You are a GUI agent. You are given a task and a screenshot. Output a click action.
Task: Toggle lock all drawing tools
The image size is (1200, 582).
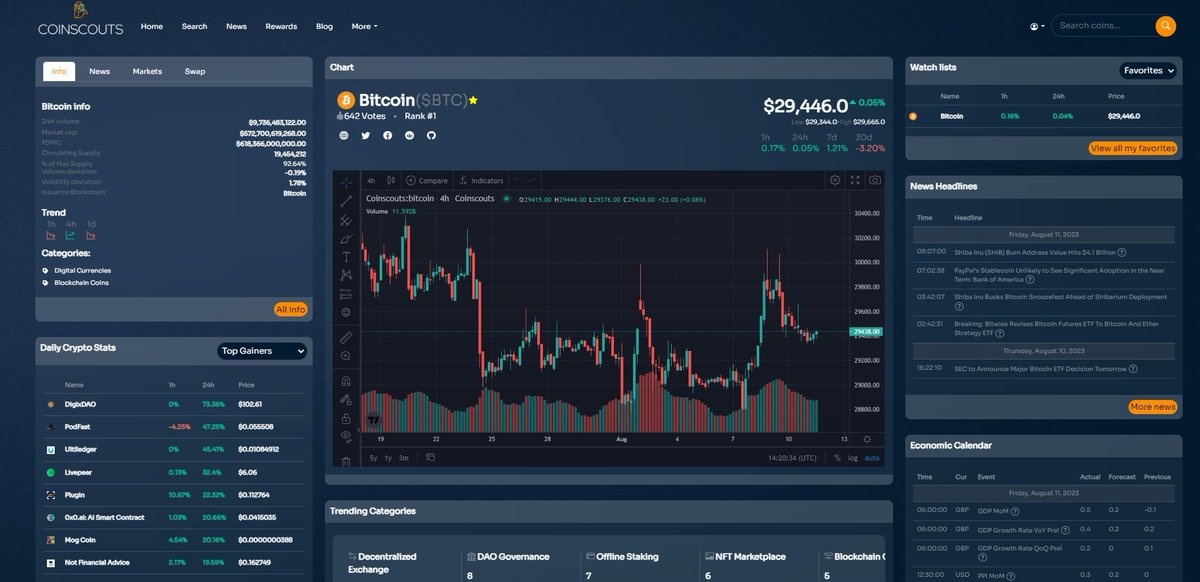[346, 418]
